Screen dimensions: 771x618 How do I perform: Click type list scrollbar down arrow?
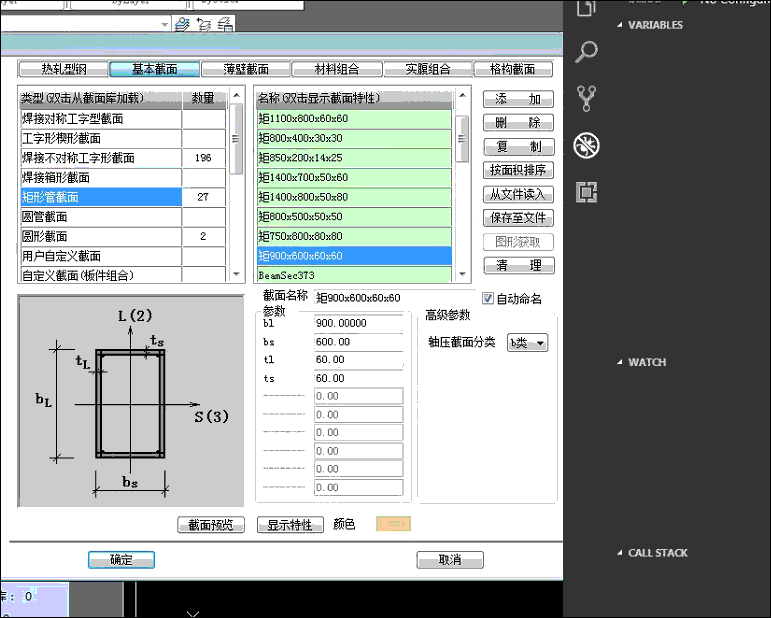point(237,274)
